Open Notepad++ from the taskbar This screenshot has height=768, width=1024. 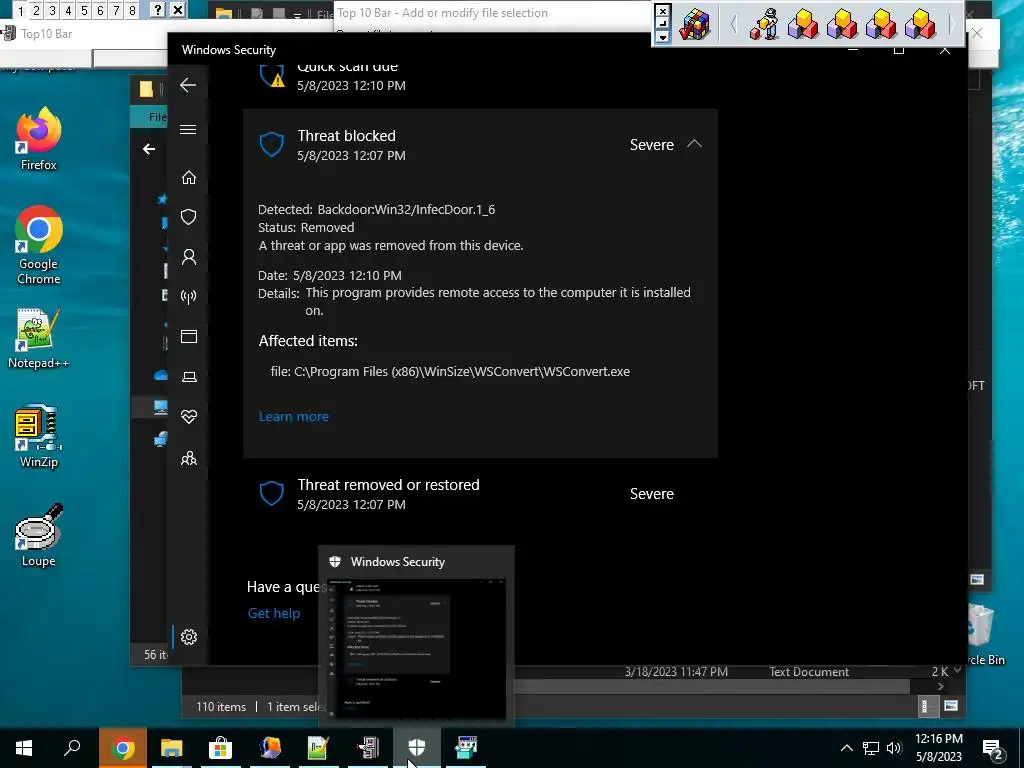coord(317,748)
